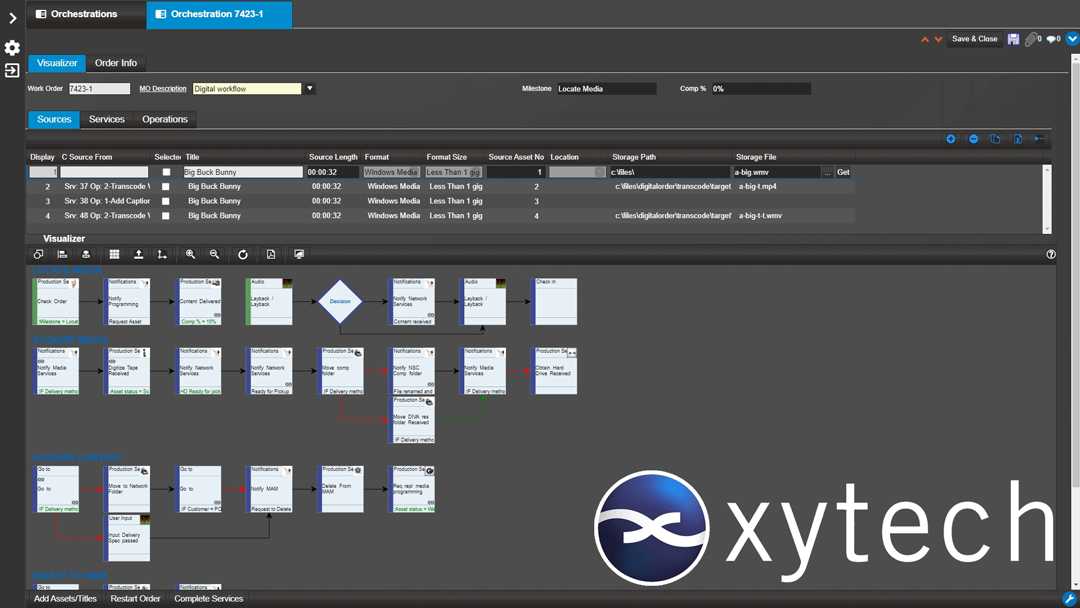Open attachments via the paperclip icon
1080x608 pixels.
(x=1030, y=39)
